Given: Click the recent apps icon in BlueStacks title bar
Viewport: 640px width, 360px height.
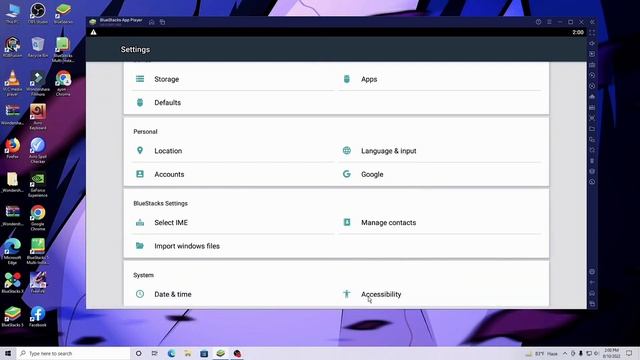Looking at the screenshot, I should pos(162,22).
